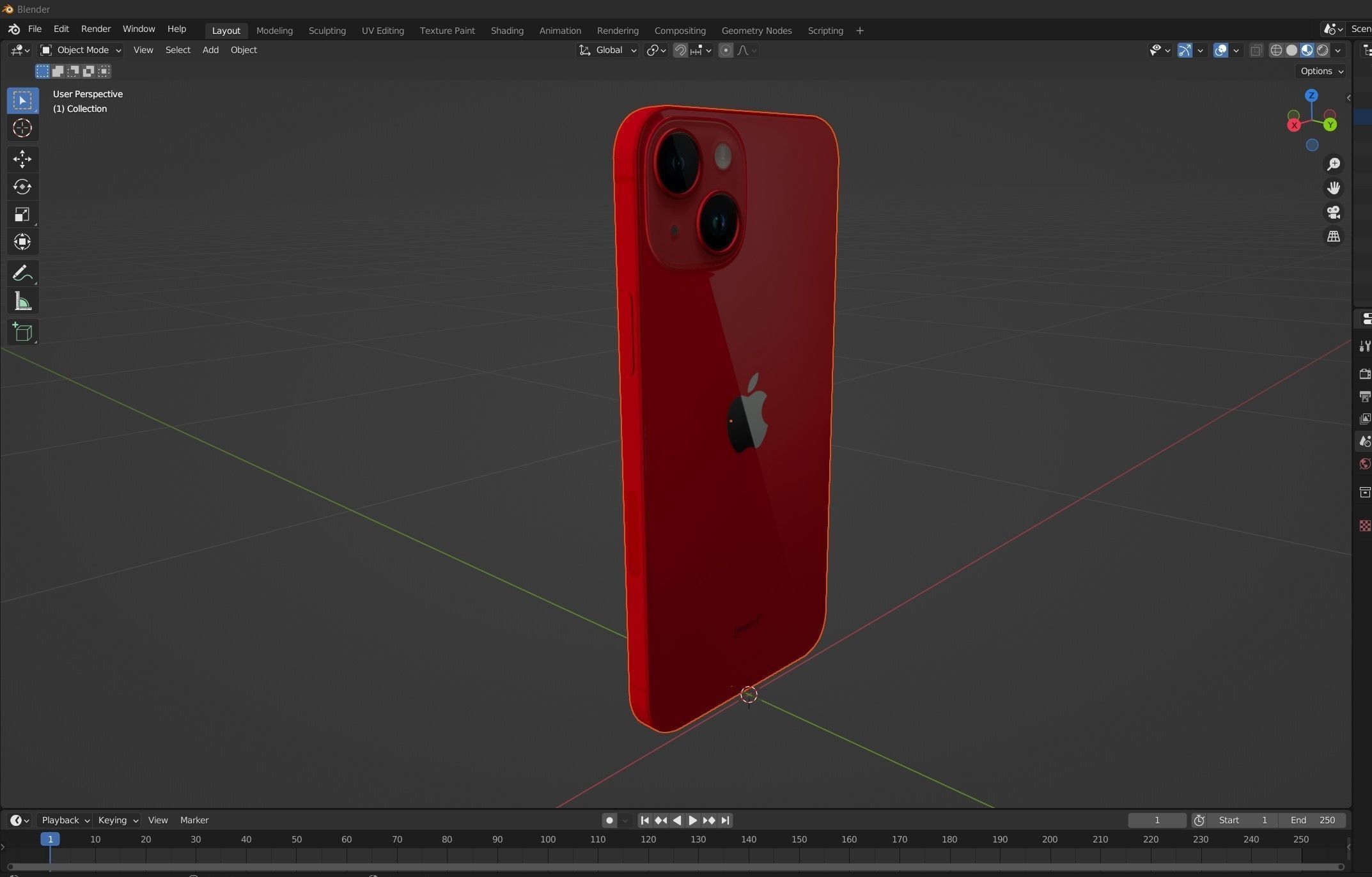Open the File menu
Screen dimensions: 1372x877
pyautogui.click(x=35, y=29)
